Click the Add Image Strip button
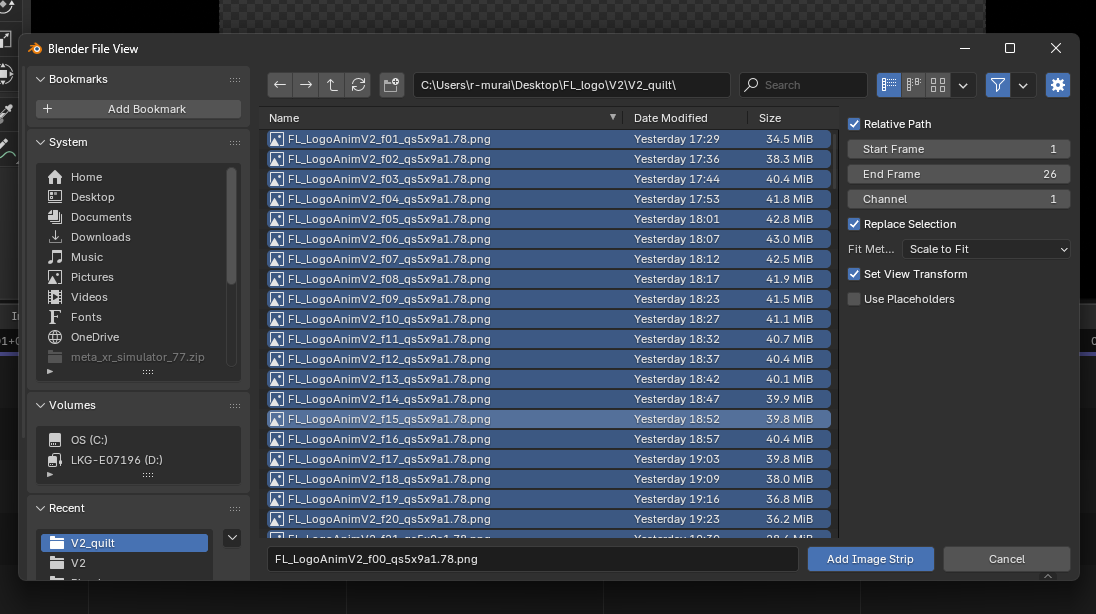Image resolution: width=1096 pixels, height=614 pixels. tap(870, 559)
